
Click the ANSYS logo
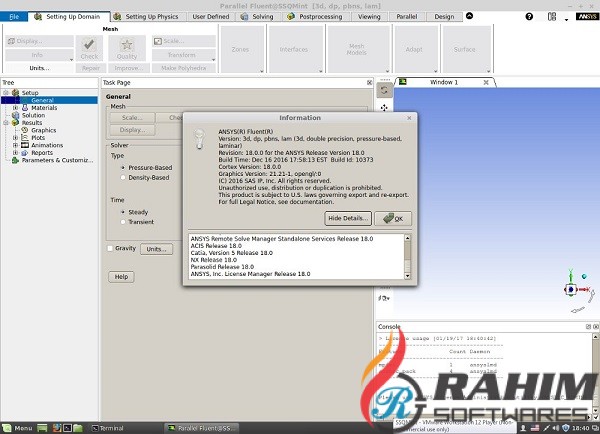coord(587,16)
